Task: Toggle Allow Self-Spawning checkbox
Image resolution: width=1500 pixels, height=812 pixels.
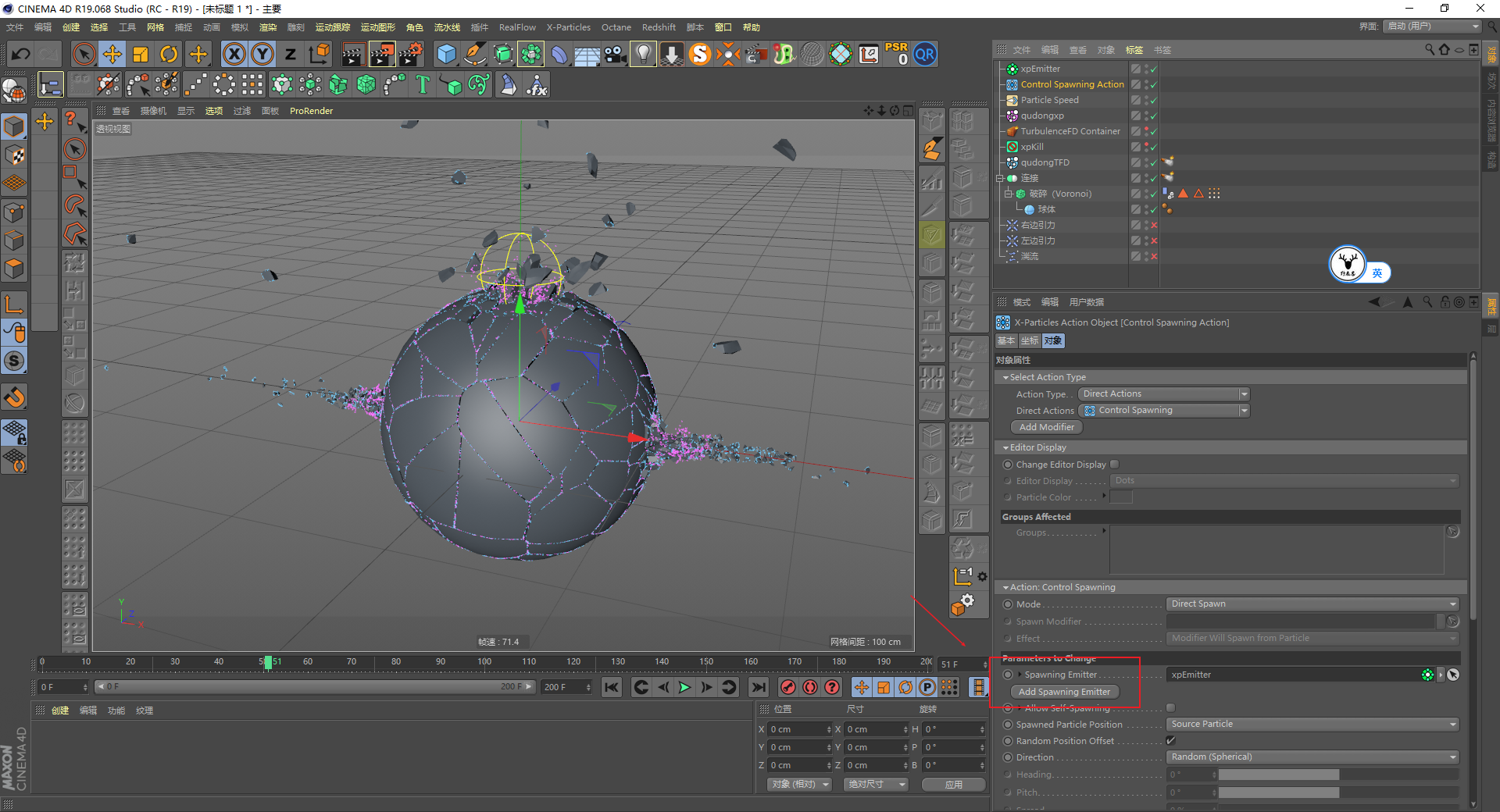Action: (x=1170, y=708)
